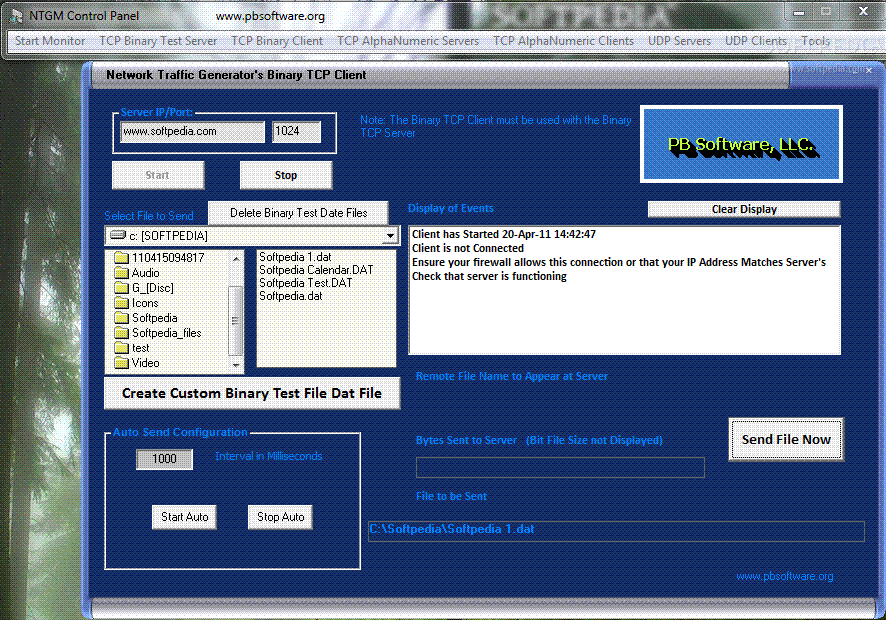Image resolution: width=886 pixels, height=620 pixels.
Task: Open the UDP Servers menu
Action: [679, 41]
